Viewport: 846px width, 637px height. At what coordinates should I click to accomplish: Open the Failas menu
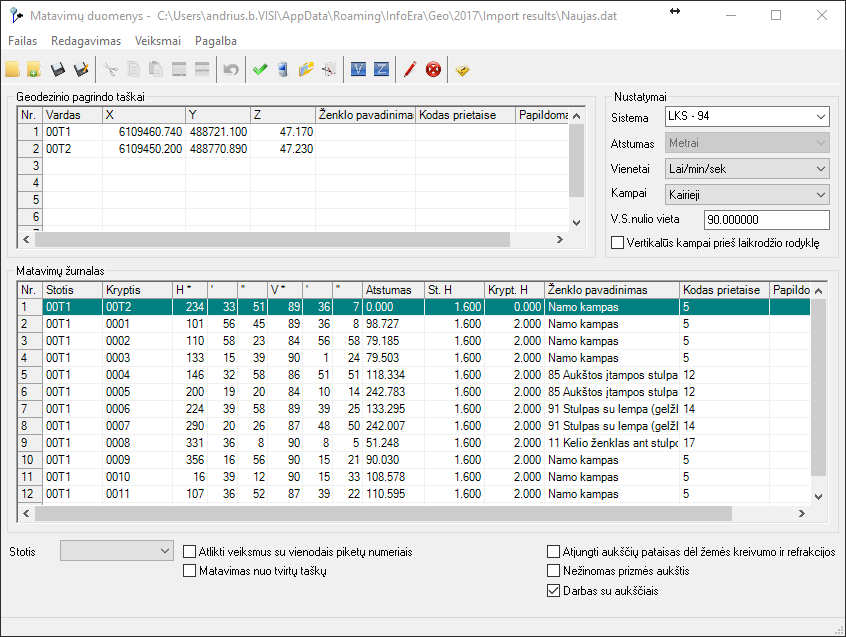click(x=23, y=41)
